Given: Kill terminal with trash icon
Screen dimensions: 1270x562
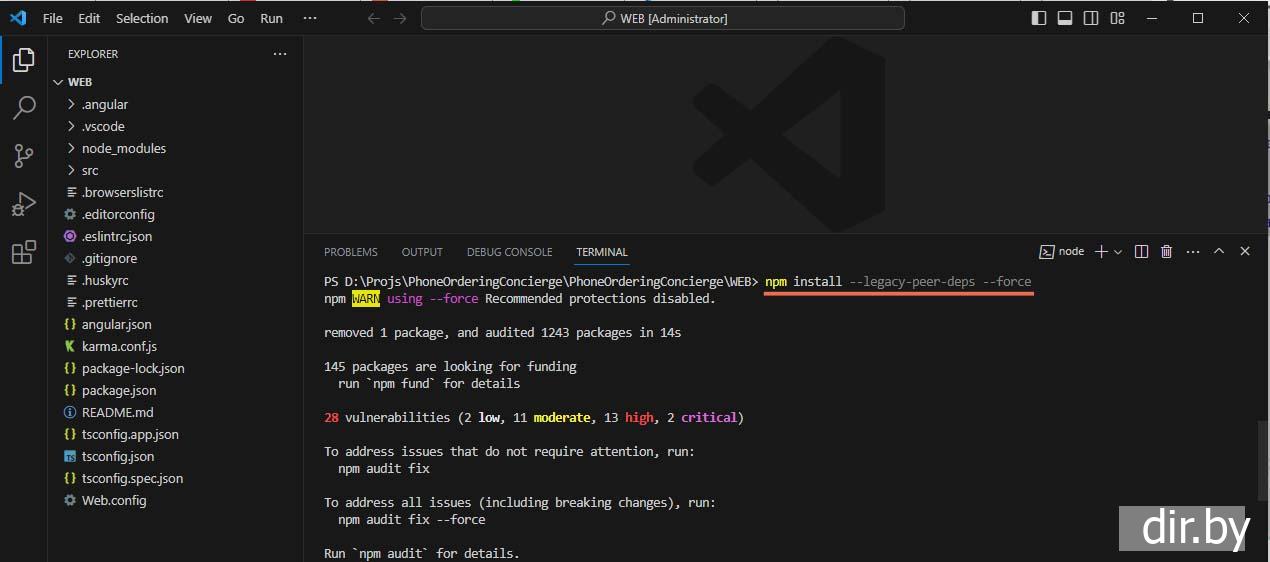Looking at the screenshot, I should point(1166,252).
